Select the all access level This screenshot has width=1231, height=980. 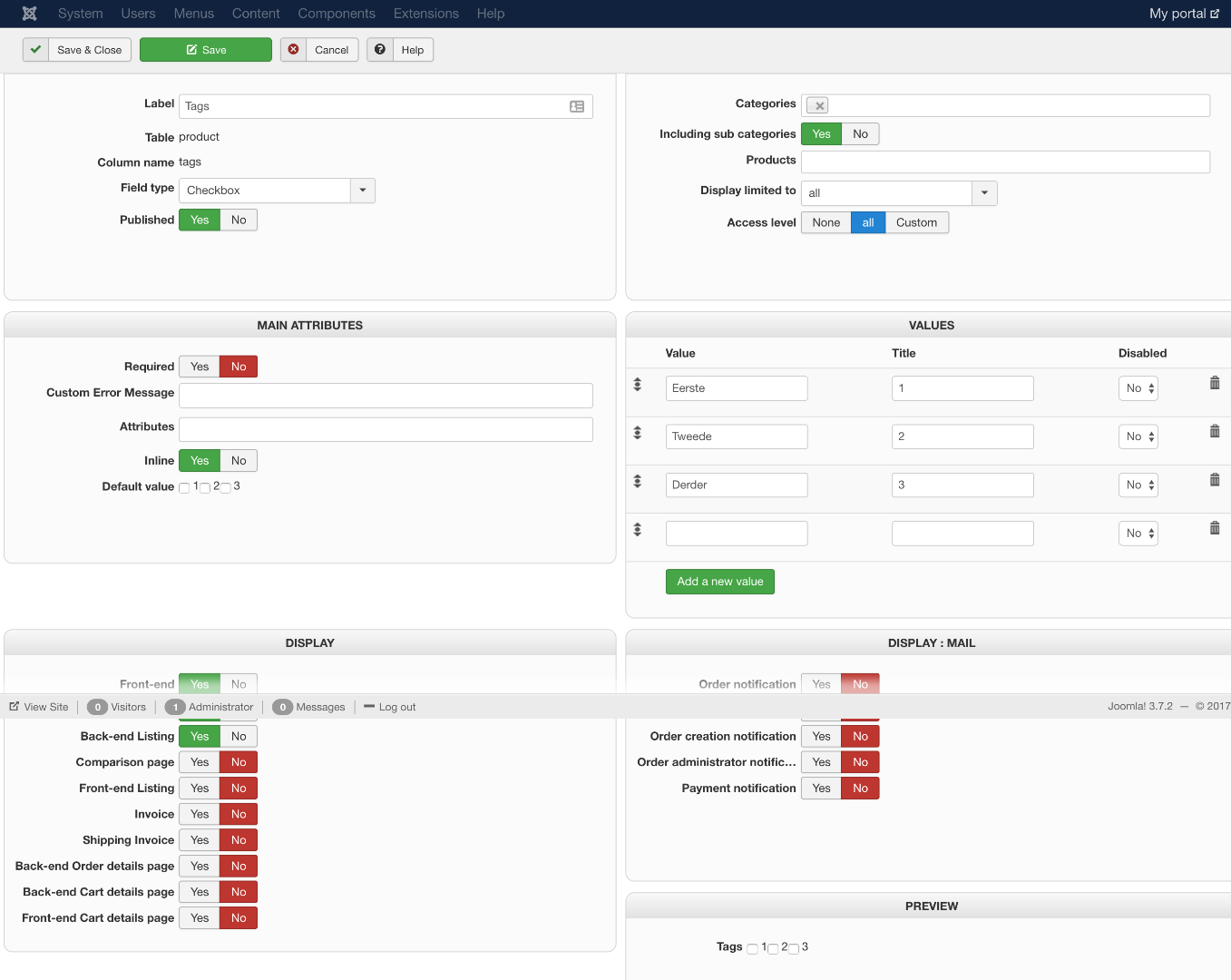(x=868, y=222)
